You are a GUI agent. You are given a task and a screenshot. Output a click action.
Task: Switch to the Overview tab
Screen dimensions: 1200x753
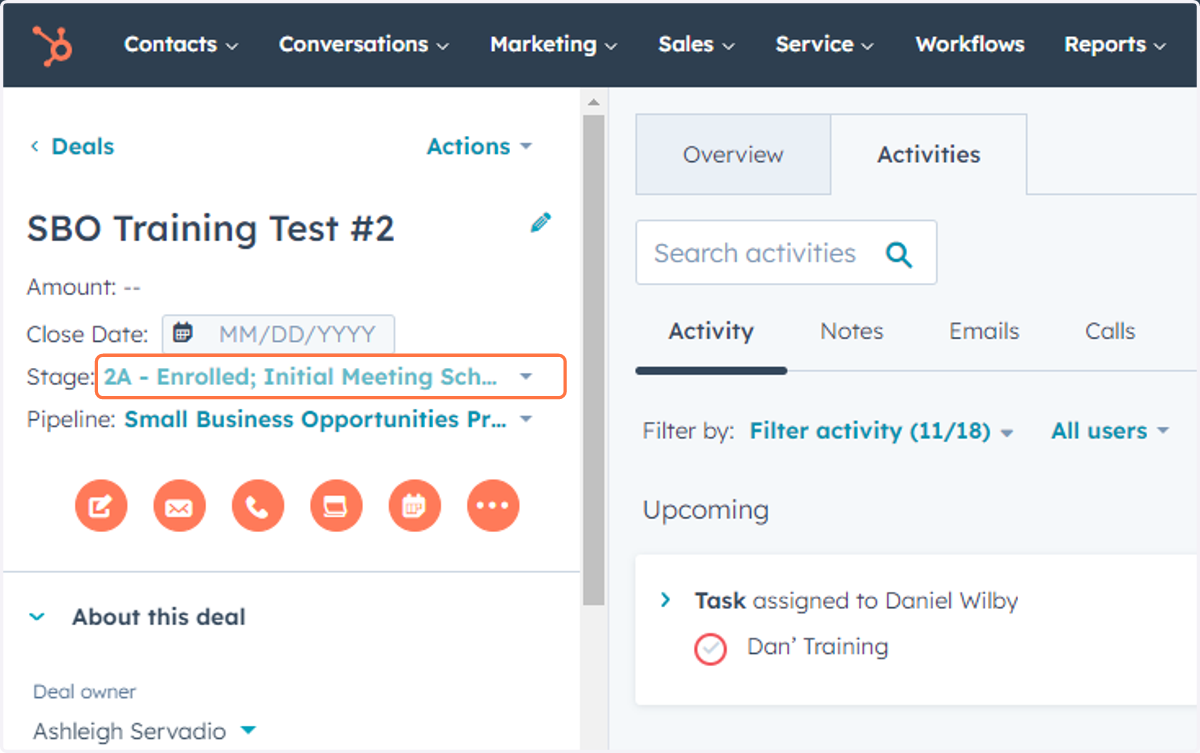(733, 155)
